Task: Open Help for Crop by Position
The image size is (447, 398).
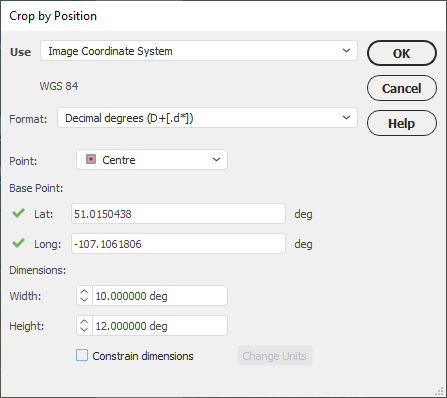Action: [402, 123]
